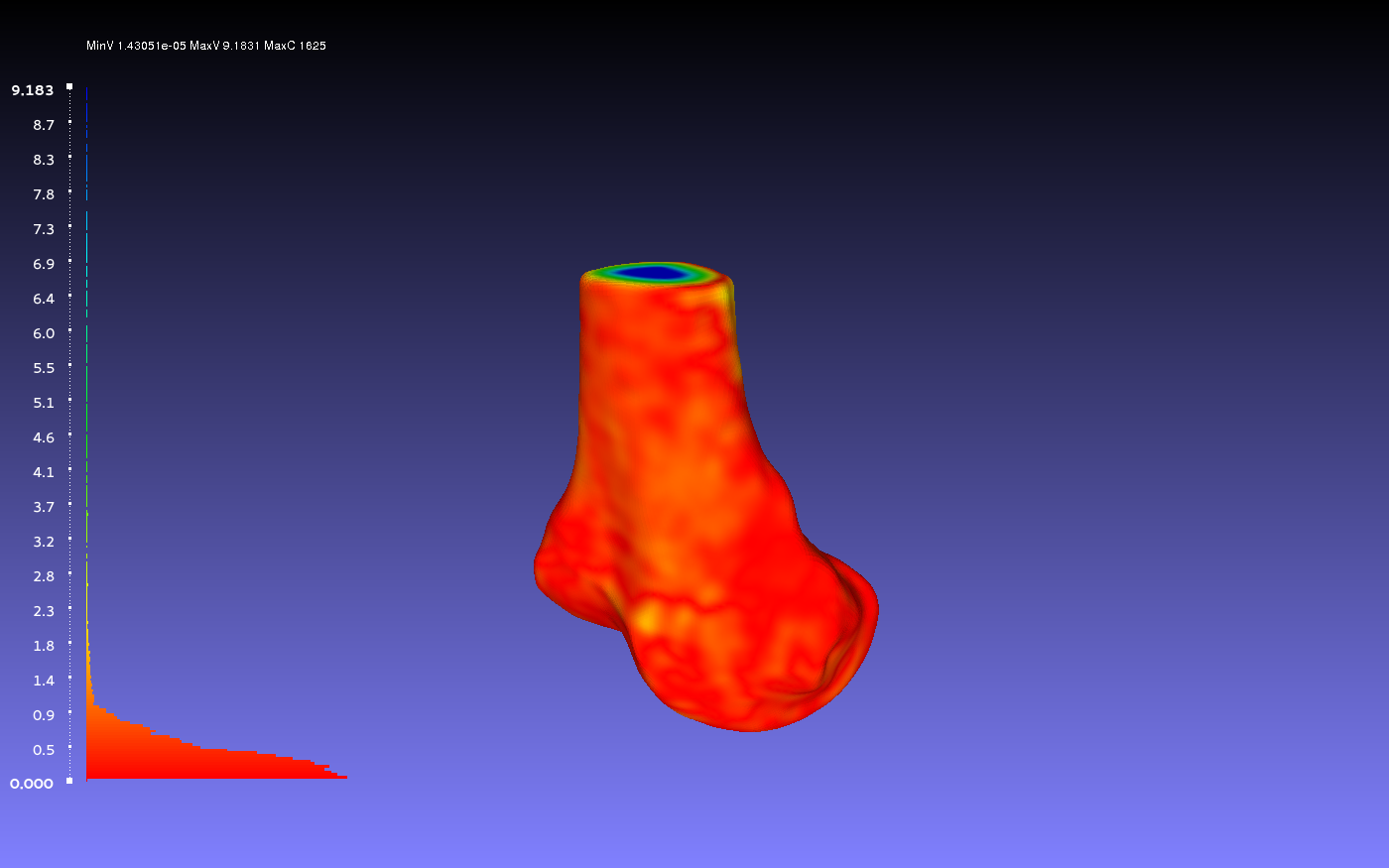This screenshot has height=868, width=1389.
Task: Click the white square marker beside 9.183
Action: (x=69, y=86)
